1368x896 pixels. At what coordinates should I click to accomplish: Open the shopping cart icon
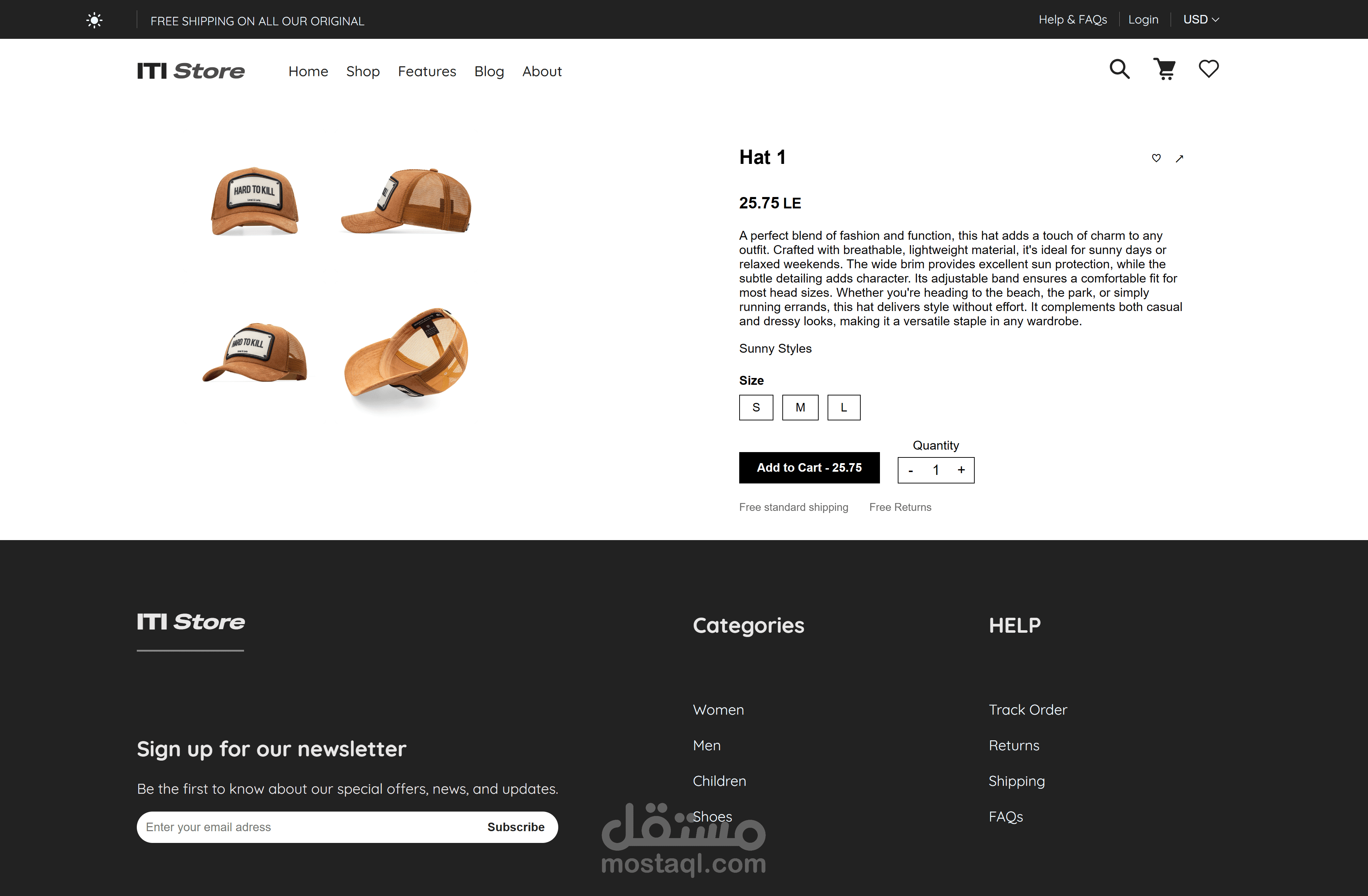coord(1165,69)
